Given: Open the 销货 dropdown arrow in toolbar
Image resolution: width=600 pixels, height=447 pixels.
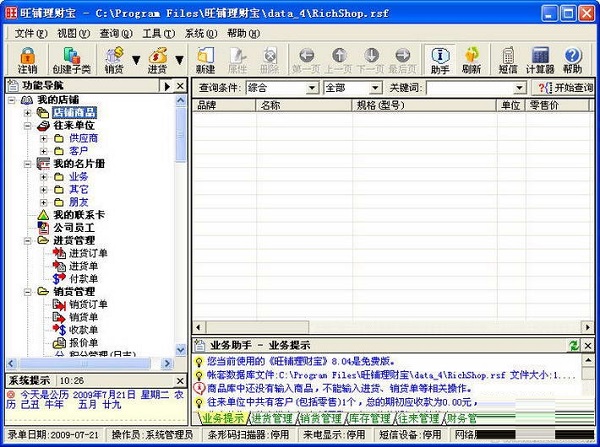Looking at the screenshot, I should (136, 60).
